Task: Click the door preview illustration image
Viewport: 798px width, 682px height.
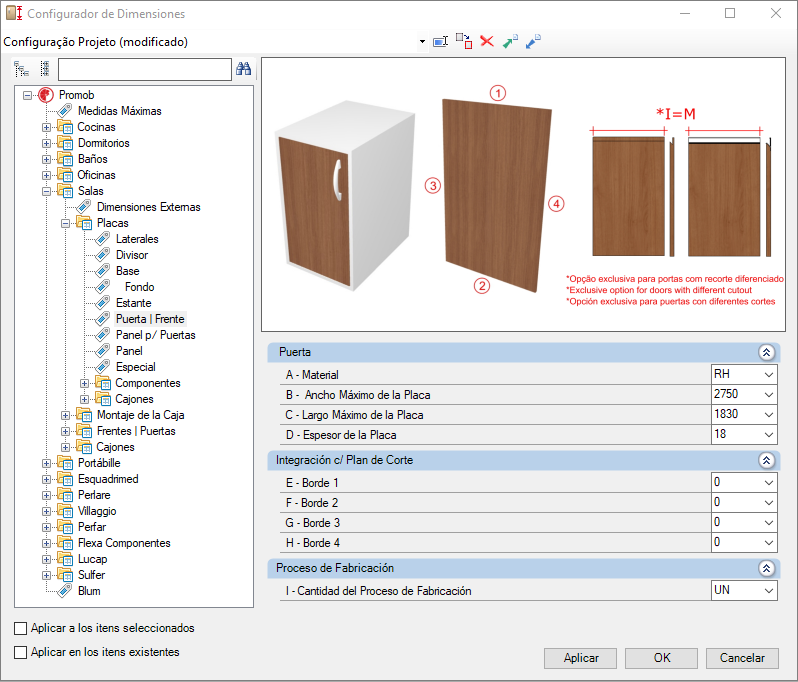Action: 524,194
